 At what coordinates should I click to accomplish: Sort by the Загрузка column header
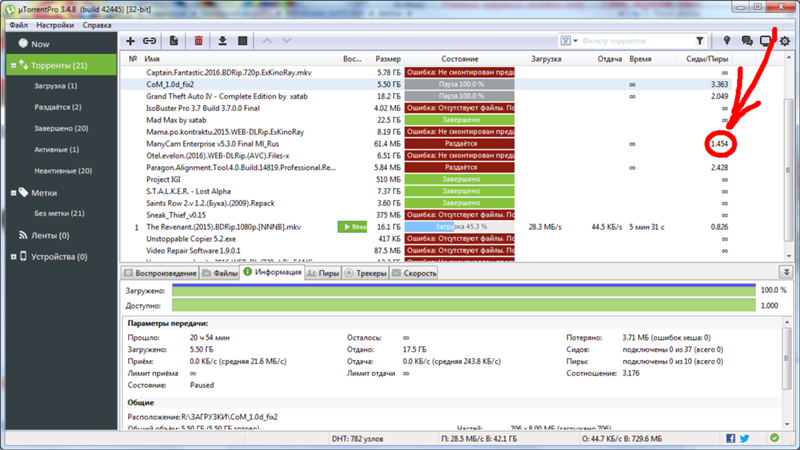(546, 59)
